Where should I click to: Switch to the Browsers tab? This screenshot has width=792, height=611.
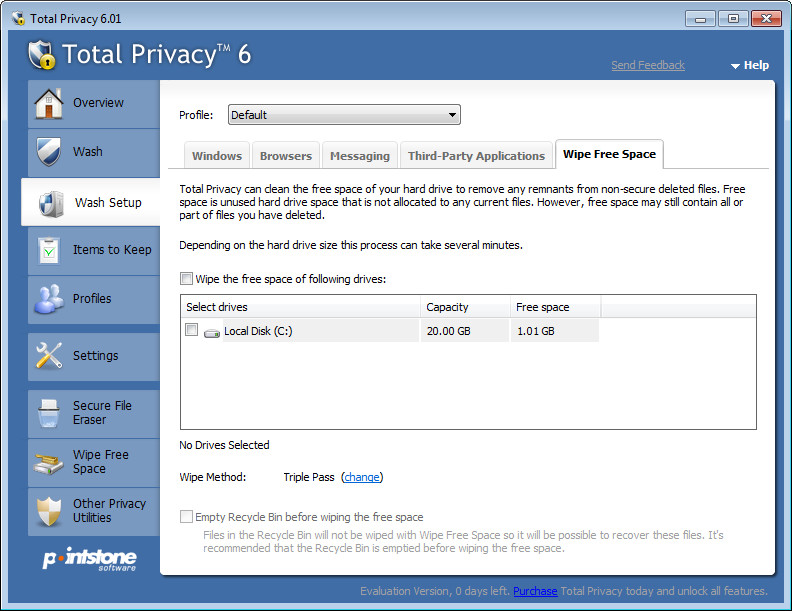286,156
